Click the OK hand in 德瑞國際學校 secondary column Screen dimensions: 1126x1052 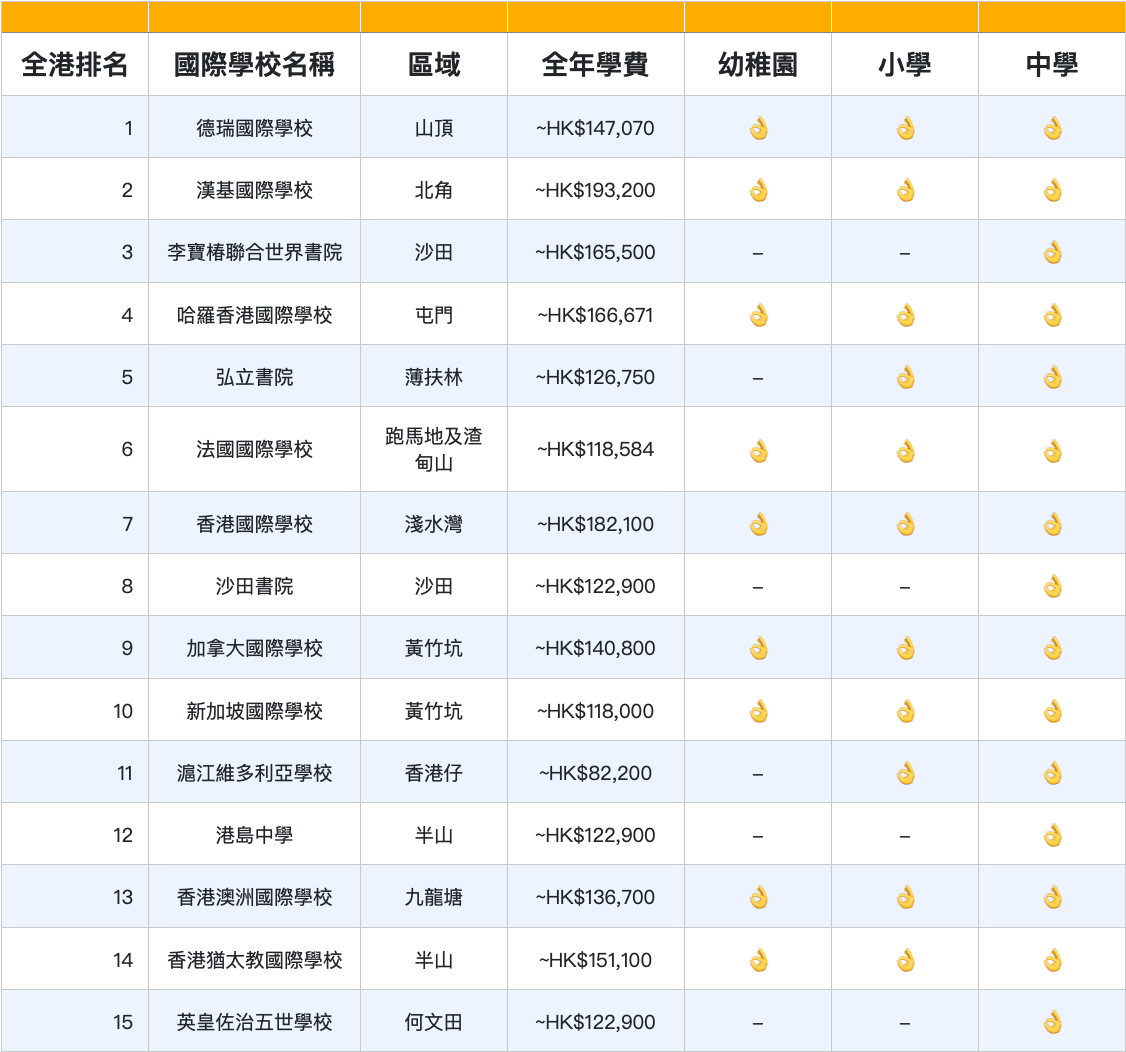(1053, 129)
